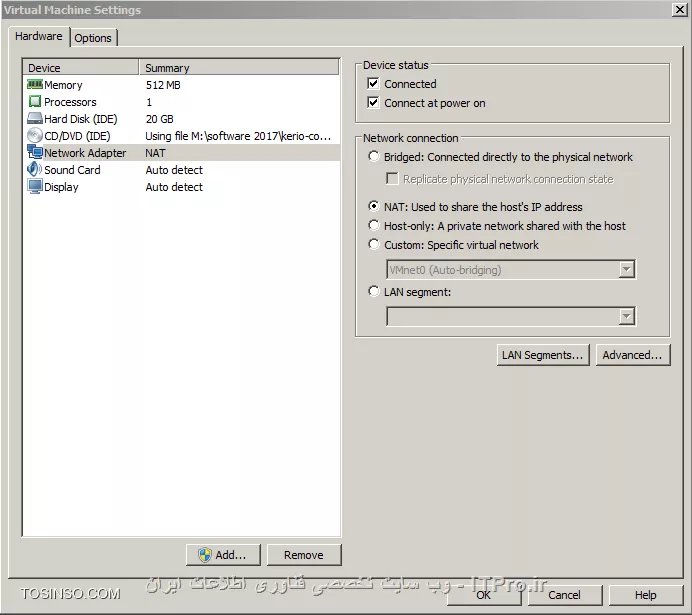692x615 pixels.
Task: Click the Summary column header
Action: click(x=239, y=68)
